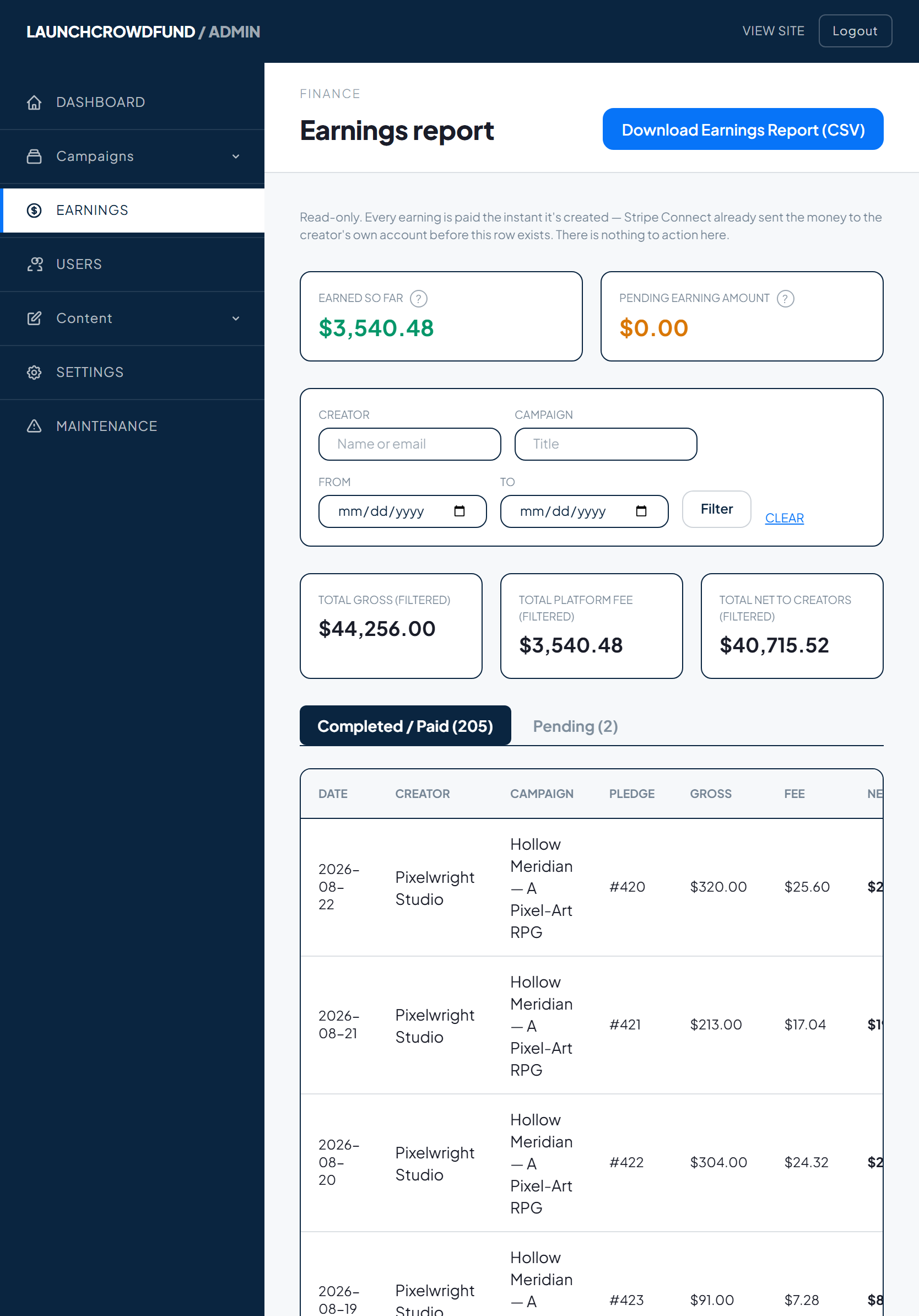Click fee value $17.04
Screen dimensions: 919x1316
tap(805, 1024)
